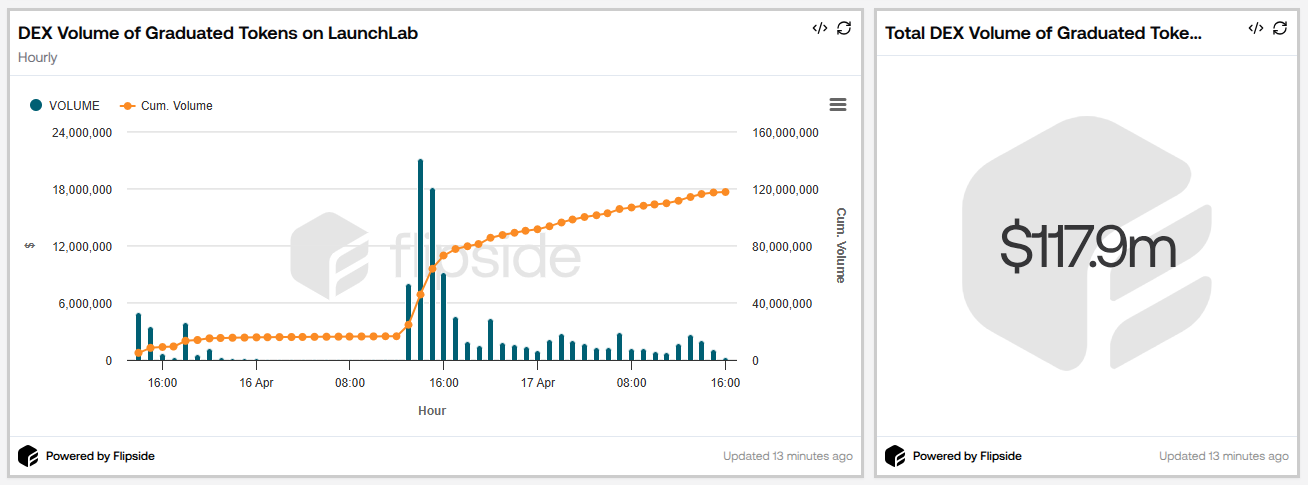1308x485 pixels.
Task: Click the first orange cumulative volume point
Action: [138, 353]
